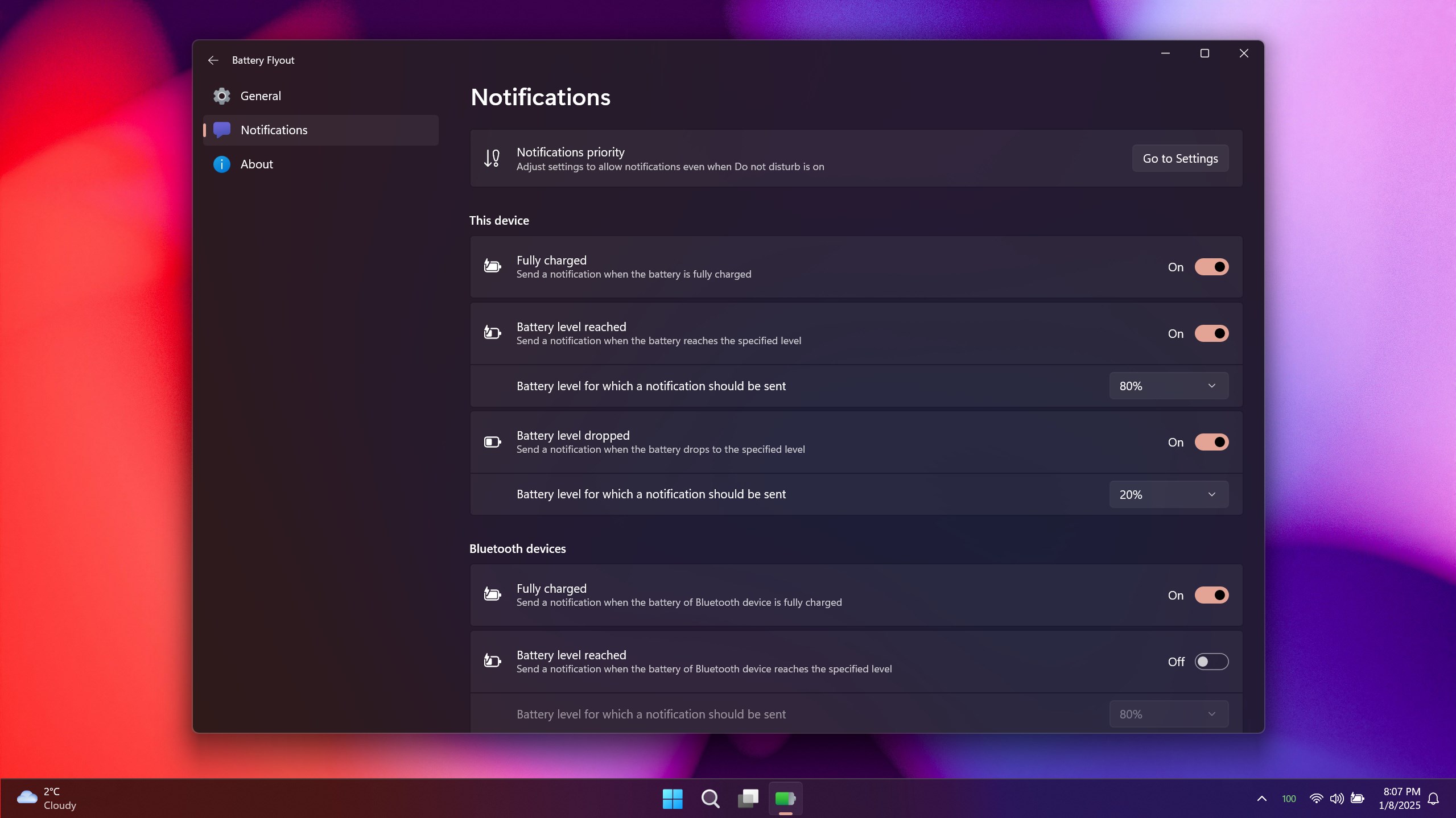Click the battery icon in system tray

click(x=1358, y=799)
